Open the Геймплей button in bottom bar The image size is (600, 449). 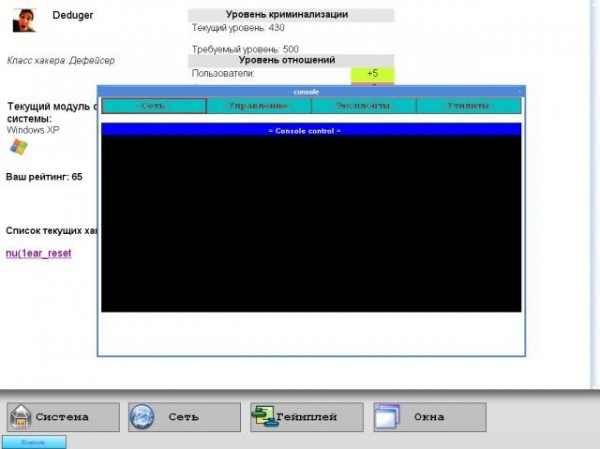307,417
